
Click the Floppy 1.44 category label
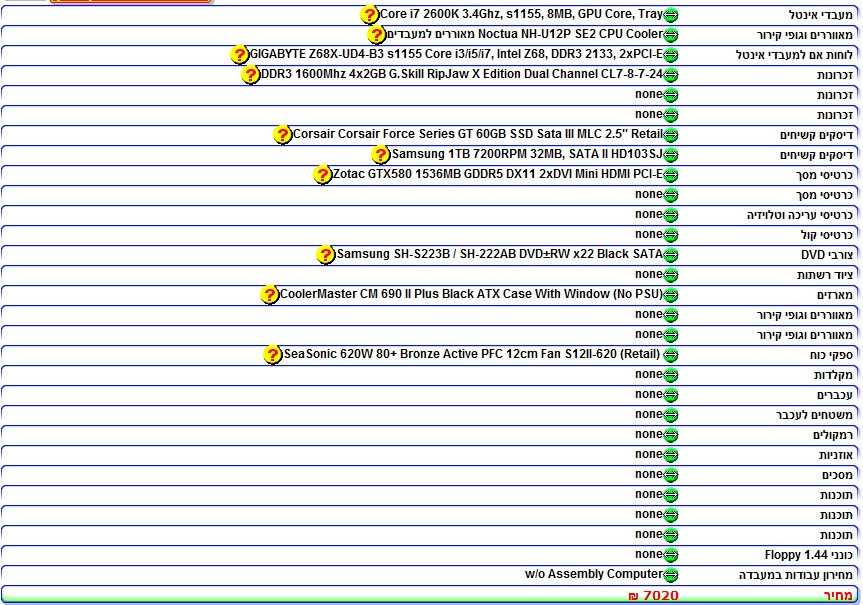[x=797, y=555]
